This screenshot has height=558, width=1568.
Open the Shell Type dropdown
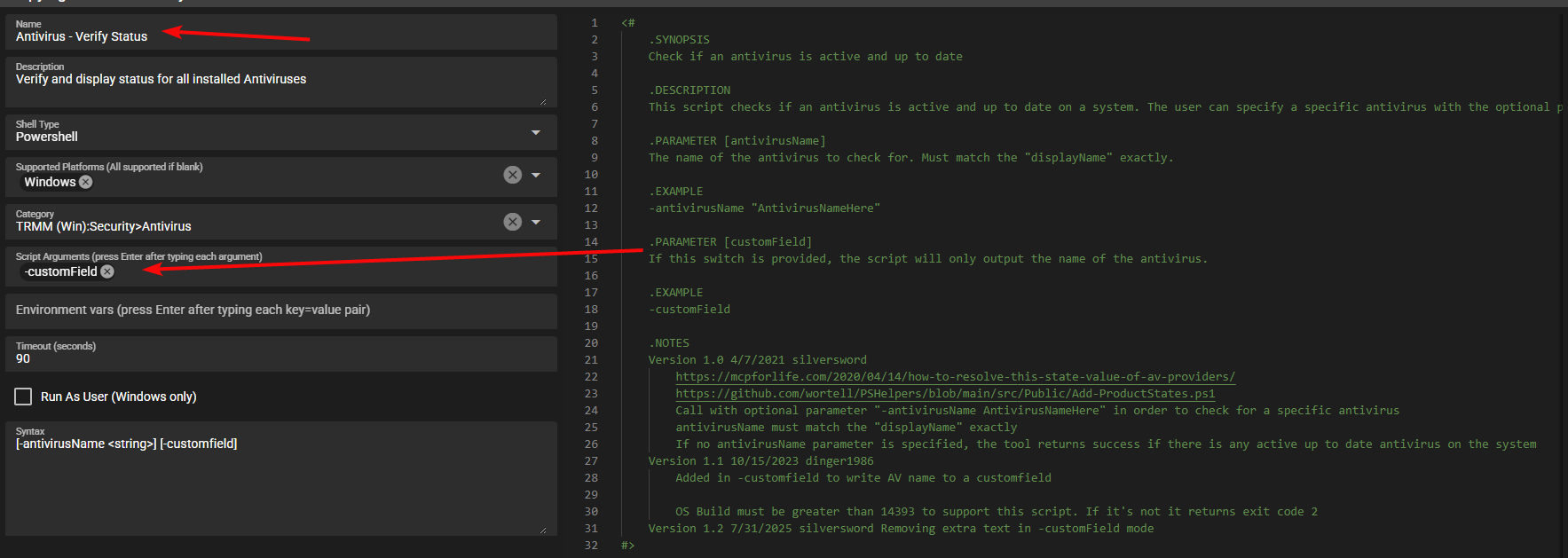coord(536,132)
